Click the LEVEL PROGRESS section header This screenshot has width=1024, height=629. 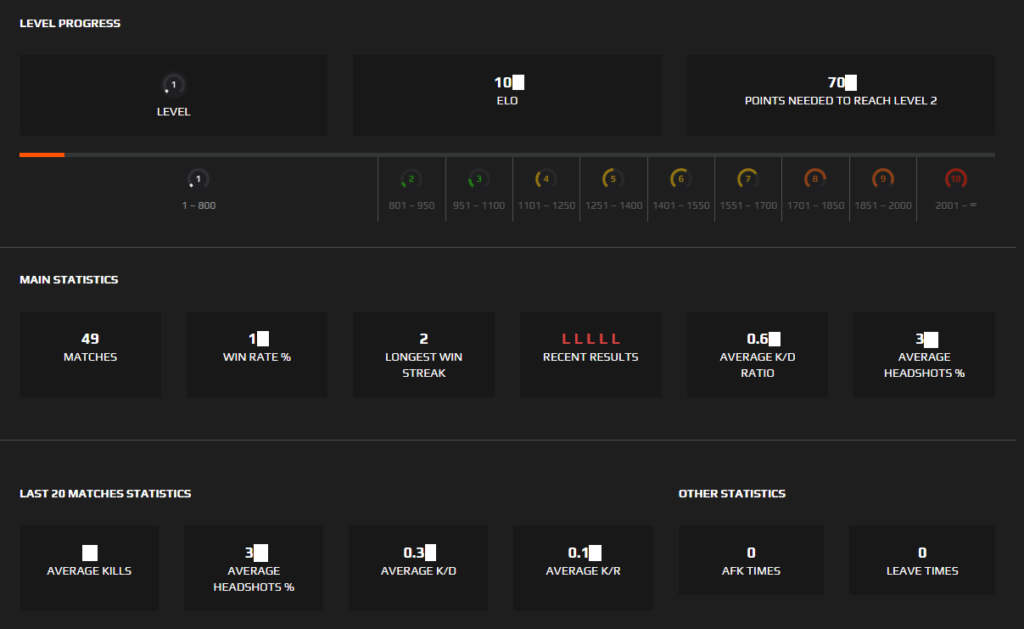tap(69, 22)
